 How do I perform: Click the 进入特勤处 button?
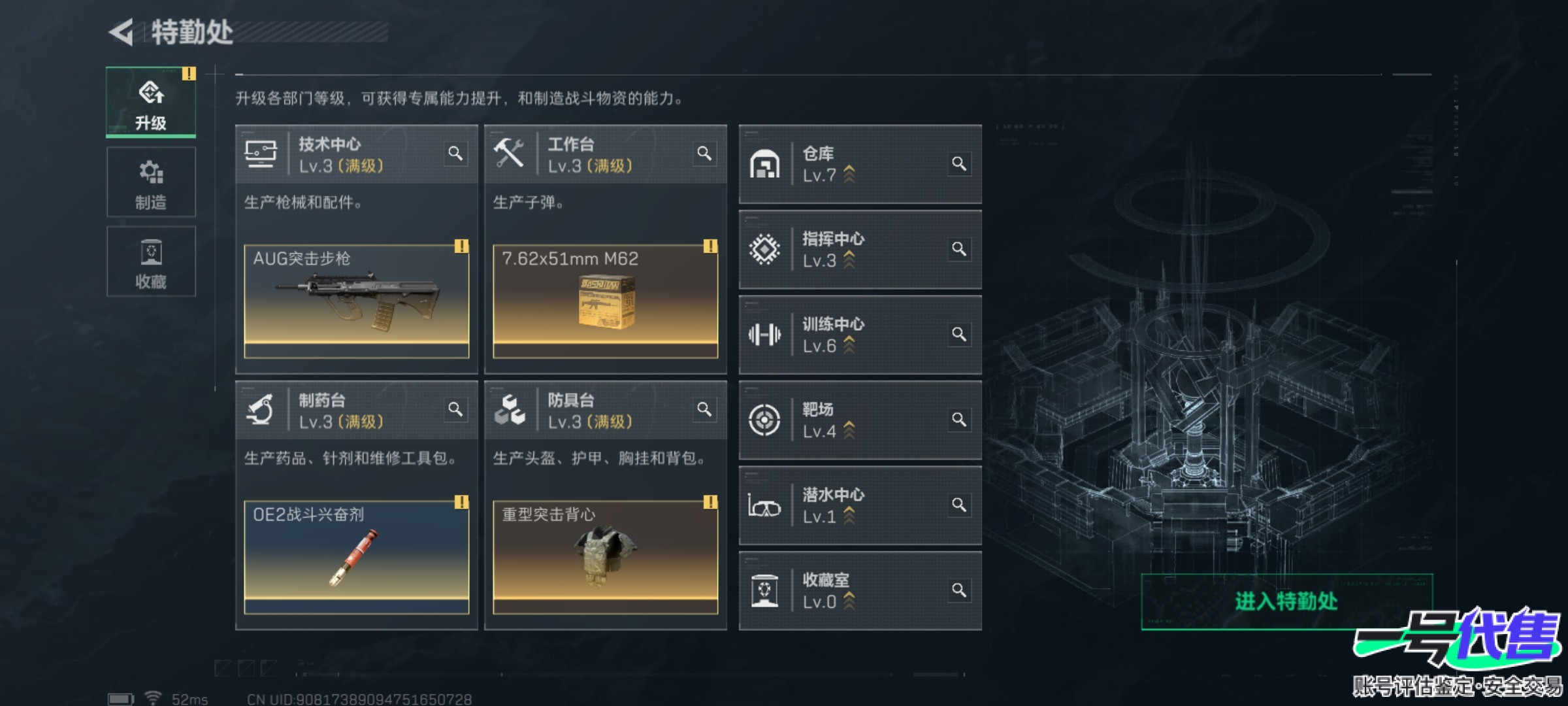[x=1286, y=601]
